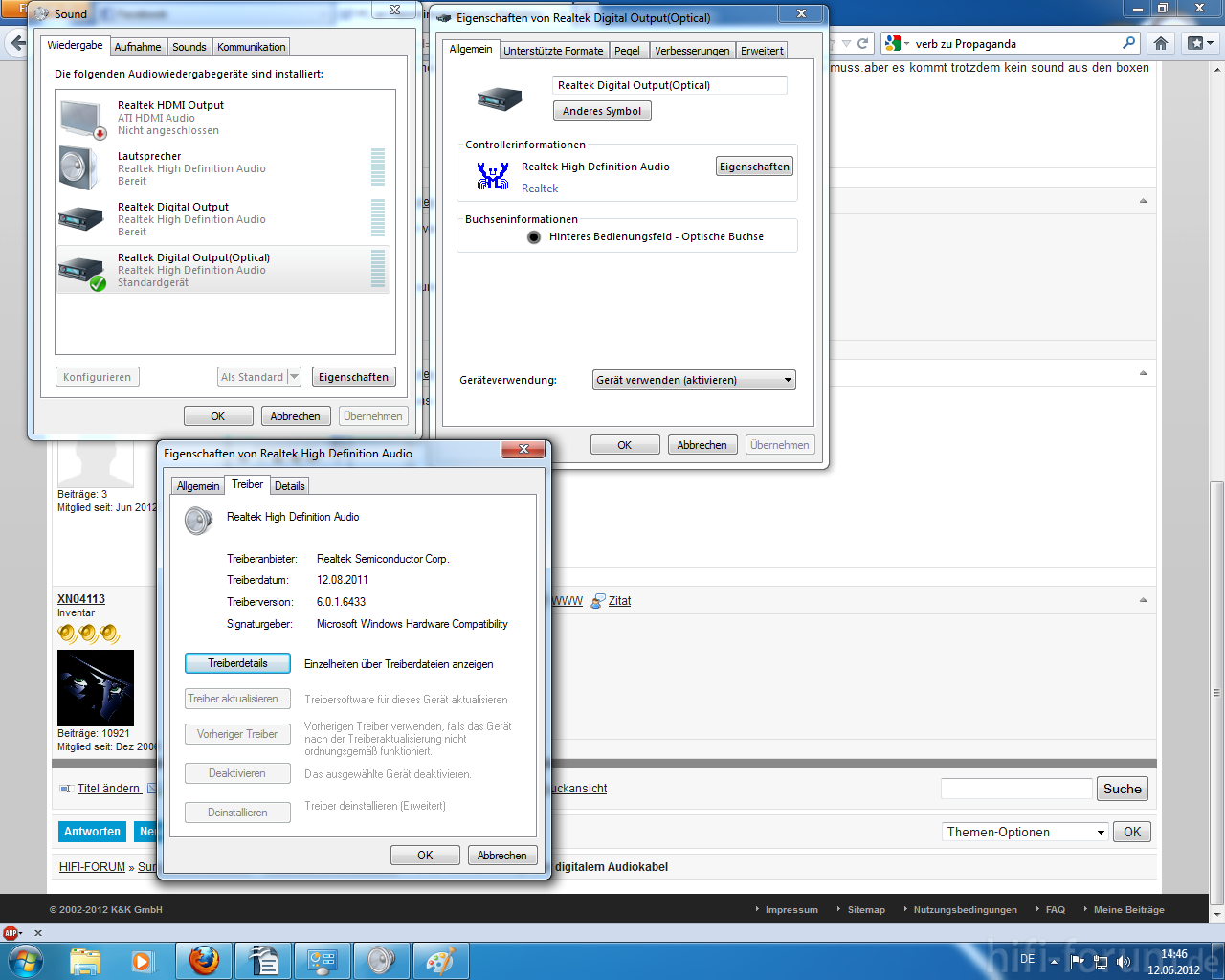Switch to the Aufnahme tab
Image resolution: width=1225 pixels, height=980 pixels.
[x=138, y=47]
